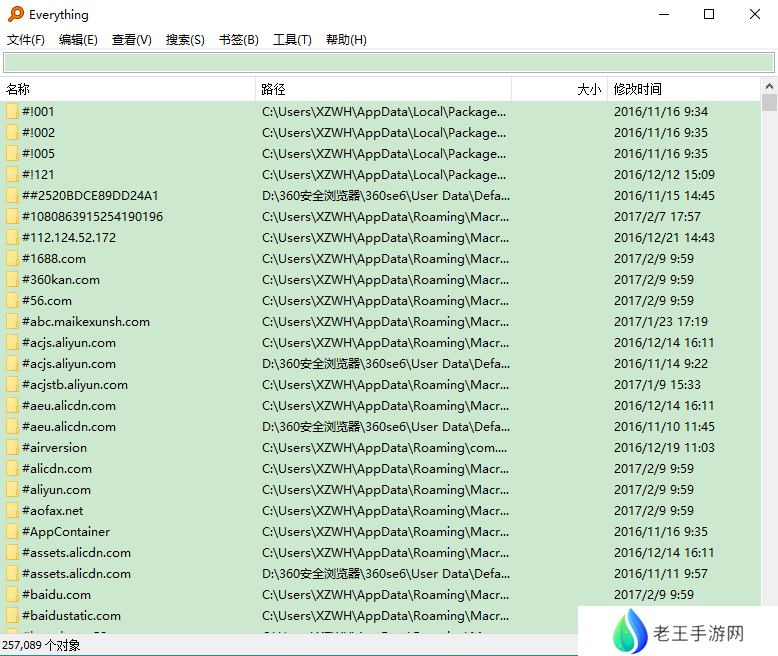Viewport: 778px width, 656px height.
Task: Open the 文件(F) menu
Action: pos(26,40)
